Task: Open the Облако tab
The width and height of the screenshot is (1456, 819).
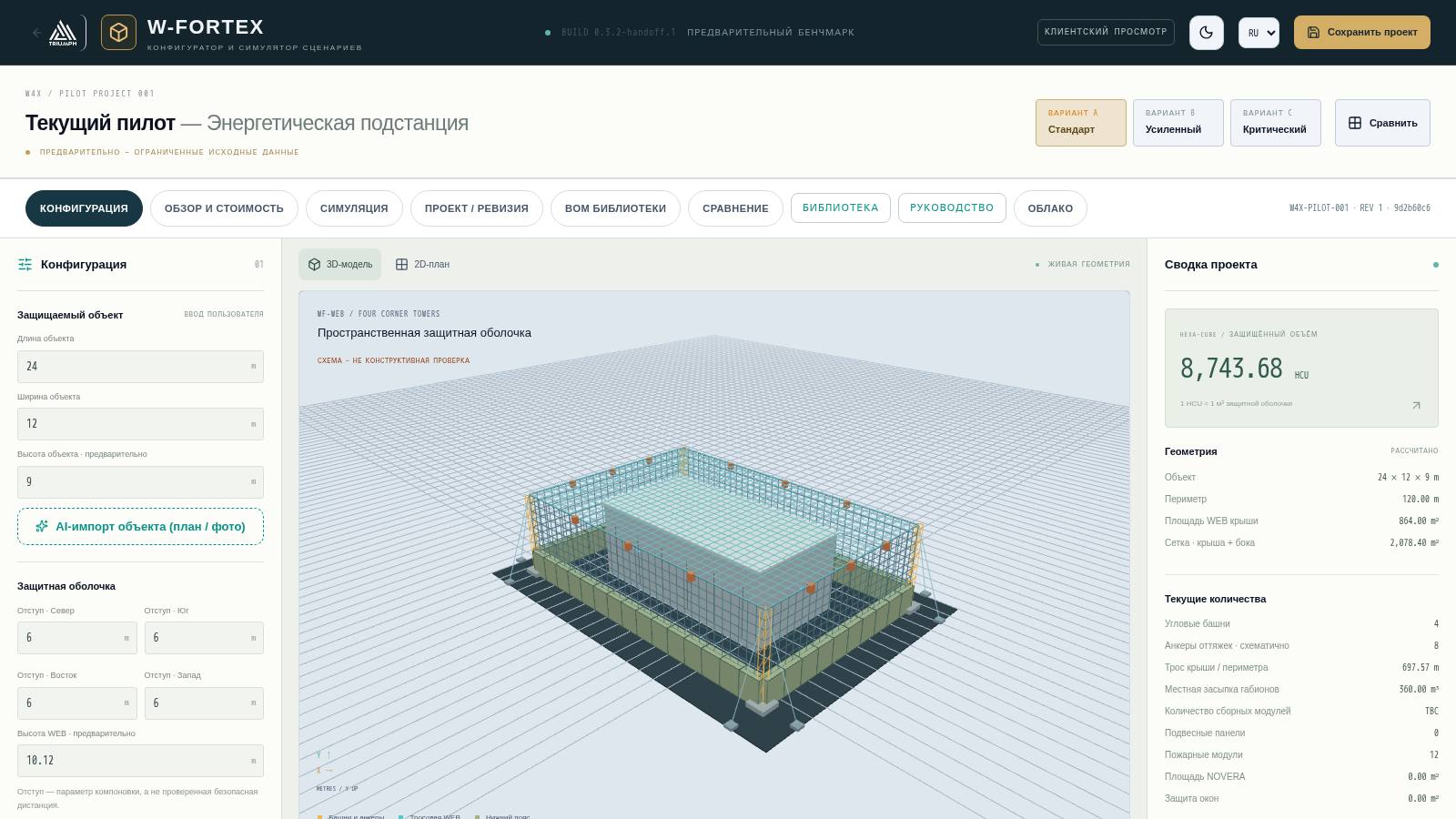Action: pos(1050,208)
